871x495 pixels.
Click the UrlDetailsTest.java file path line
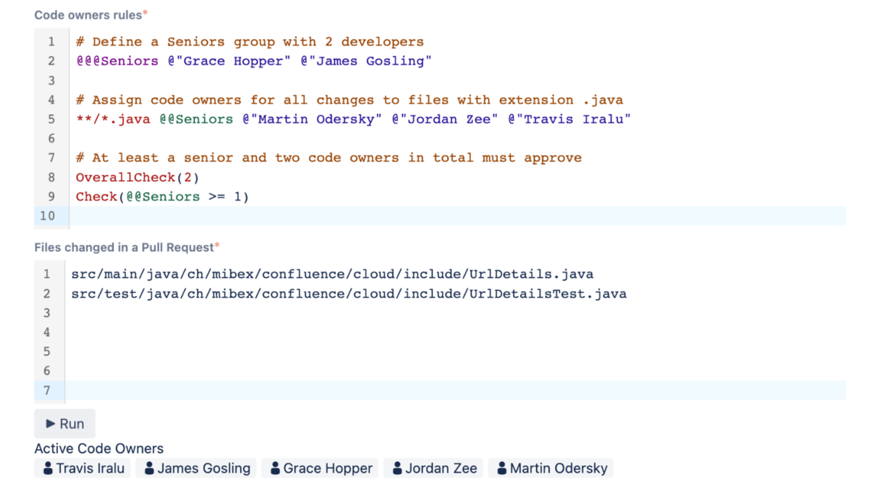click(349, 293)
